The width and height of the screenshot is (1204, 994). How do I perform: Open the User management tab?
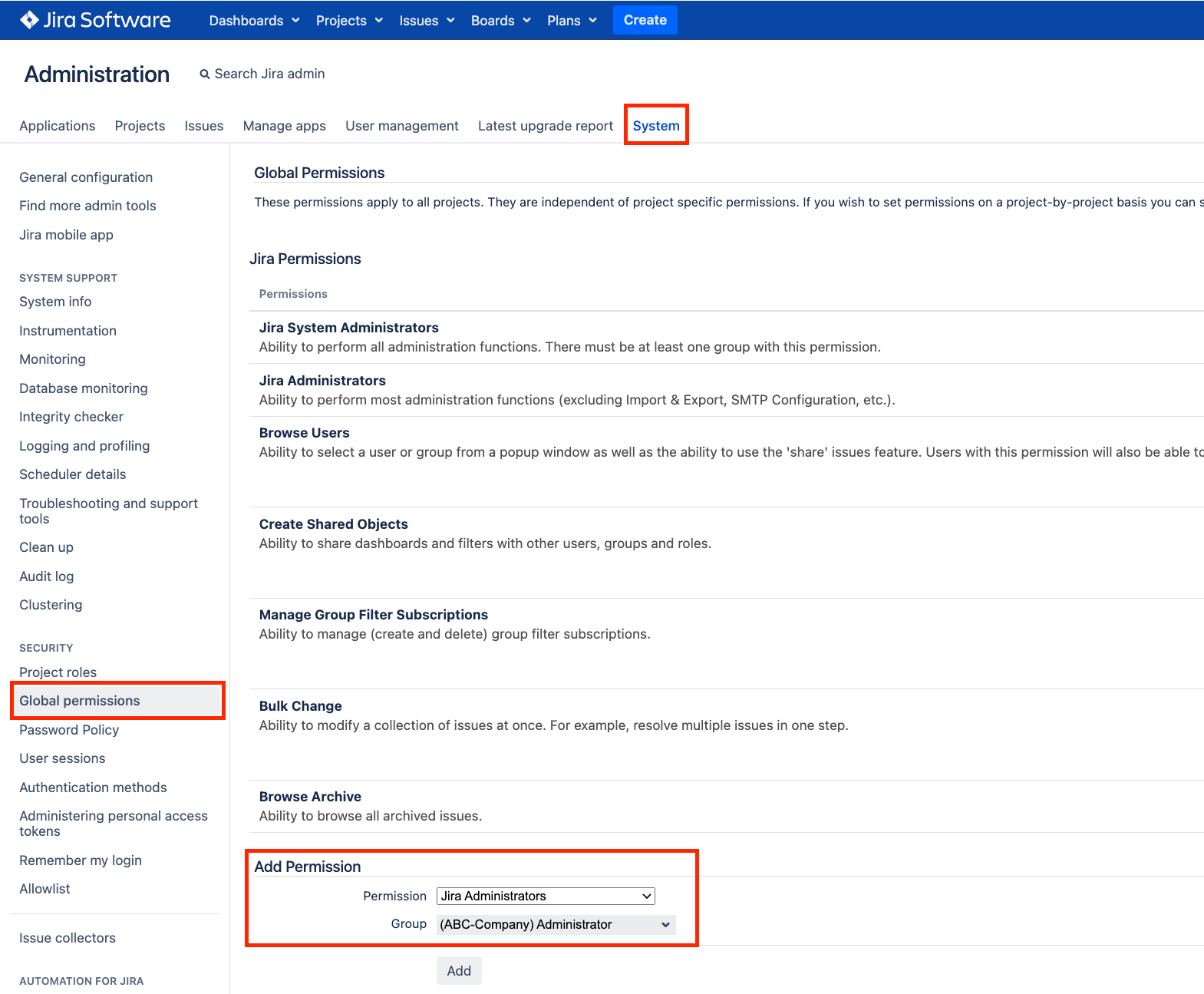[x=402, y=126]
